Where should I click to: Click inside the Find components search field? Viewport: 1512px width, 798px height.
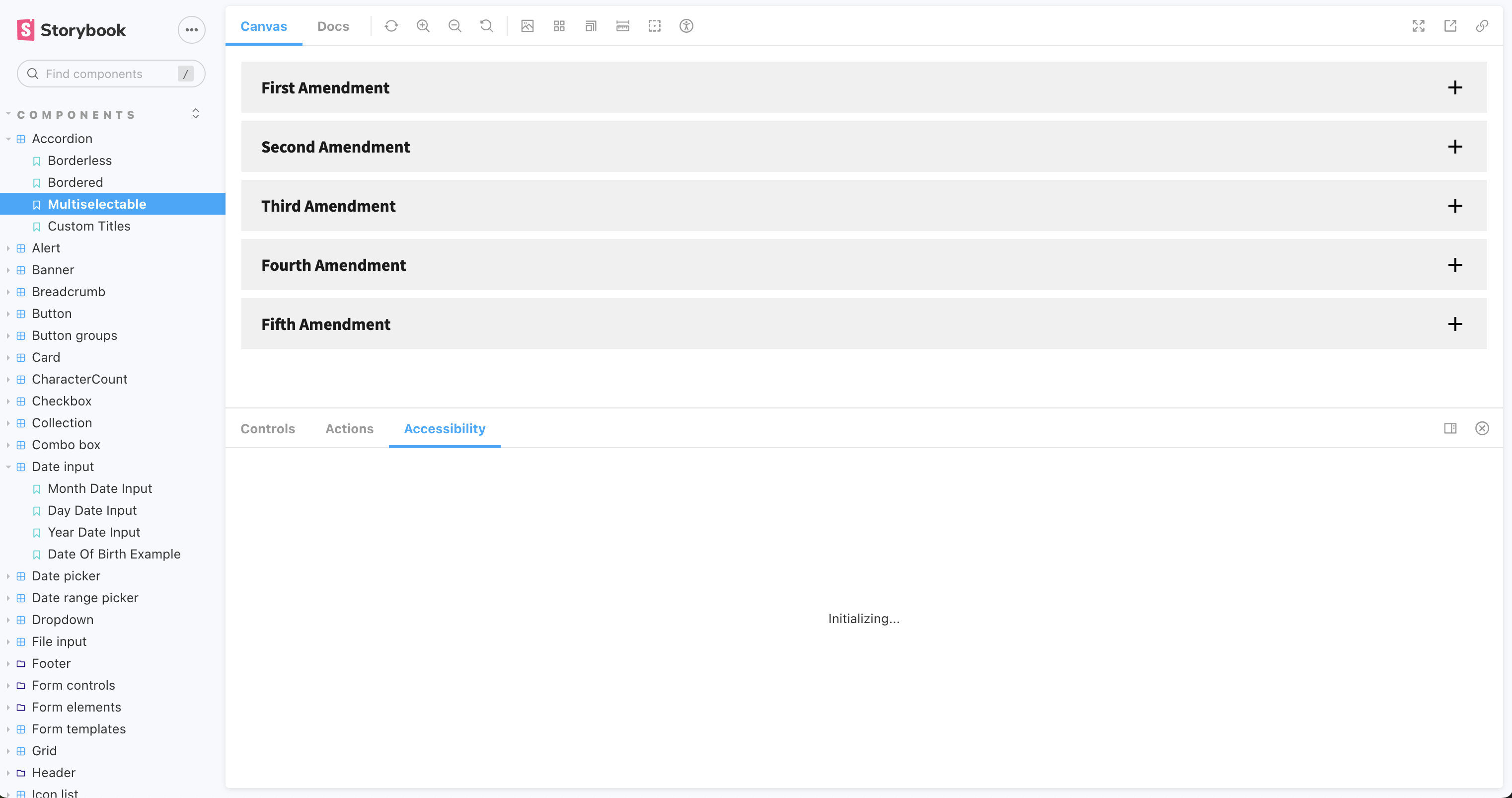pos(106,74)
